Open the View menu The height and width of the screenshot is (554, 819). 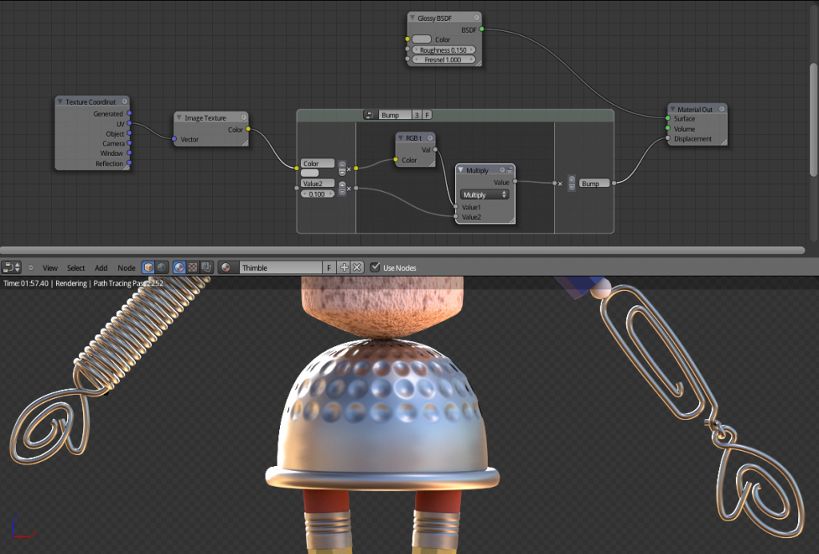coord(50,268)
